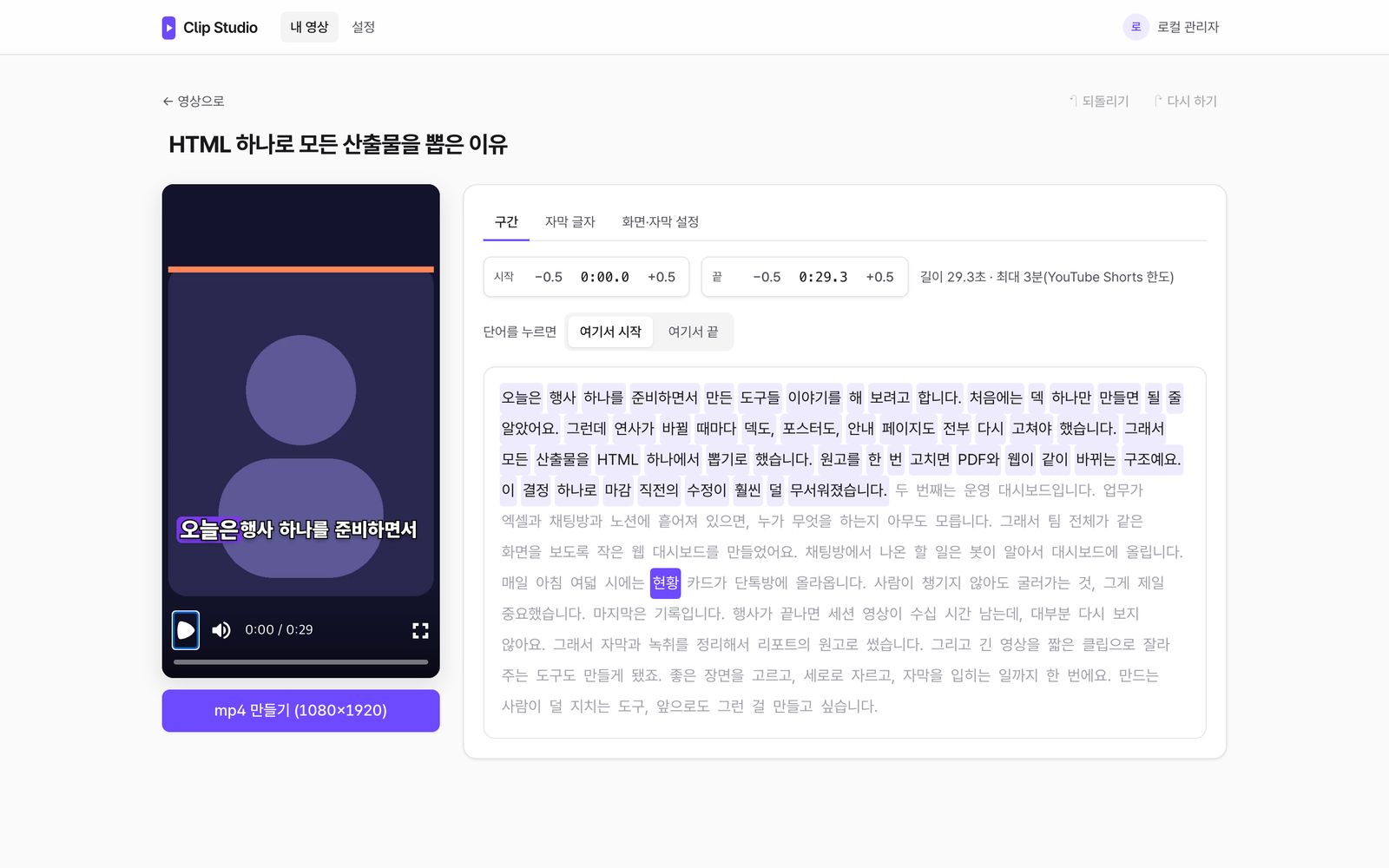The height and width of the screenshot is (868, 1389).
Task: Click the transcript word HTML
Action: [617, 460]
